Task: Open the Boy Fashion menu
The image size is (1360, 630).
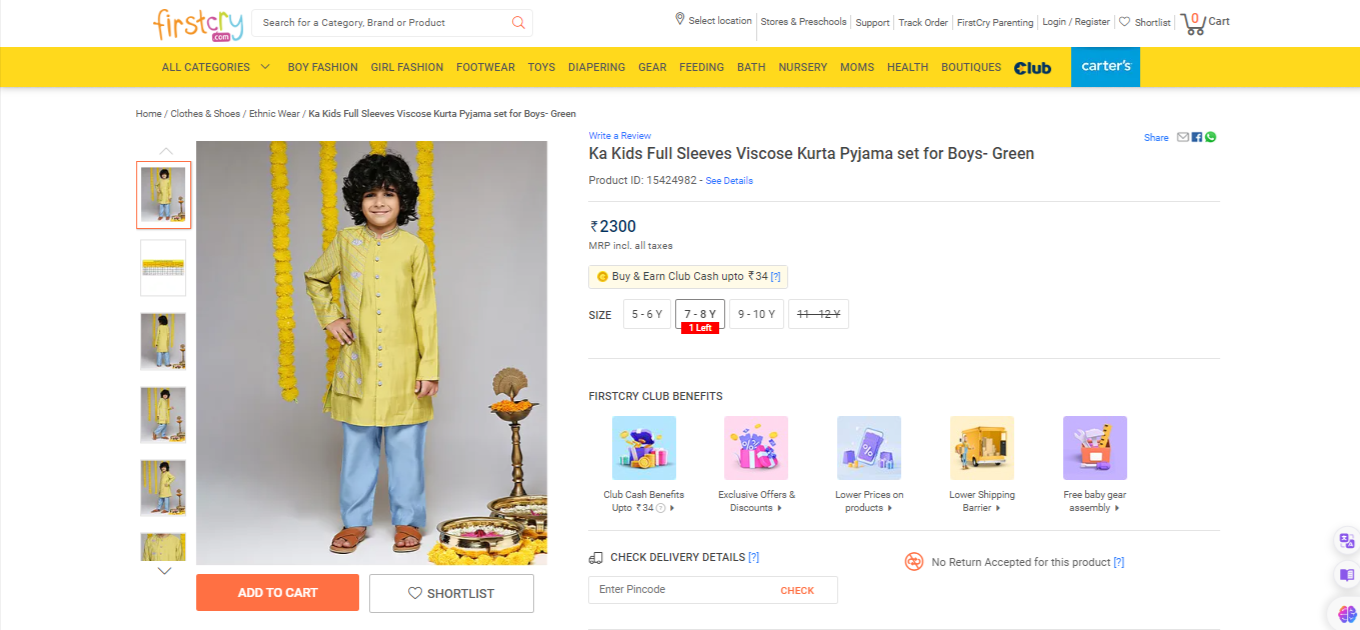Action: click(x=322, y=67)
